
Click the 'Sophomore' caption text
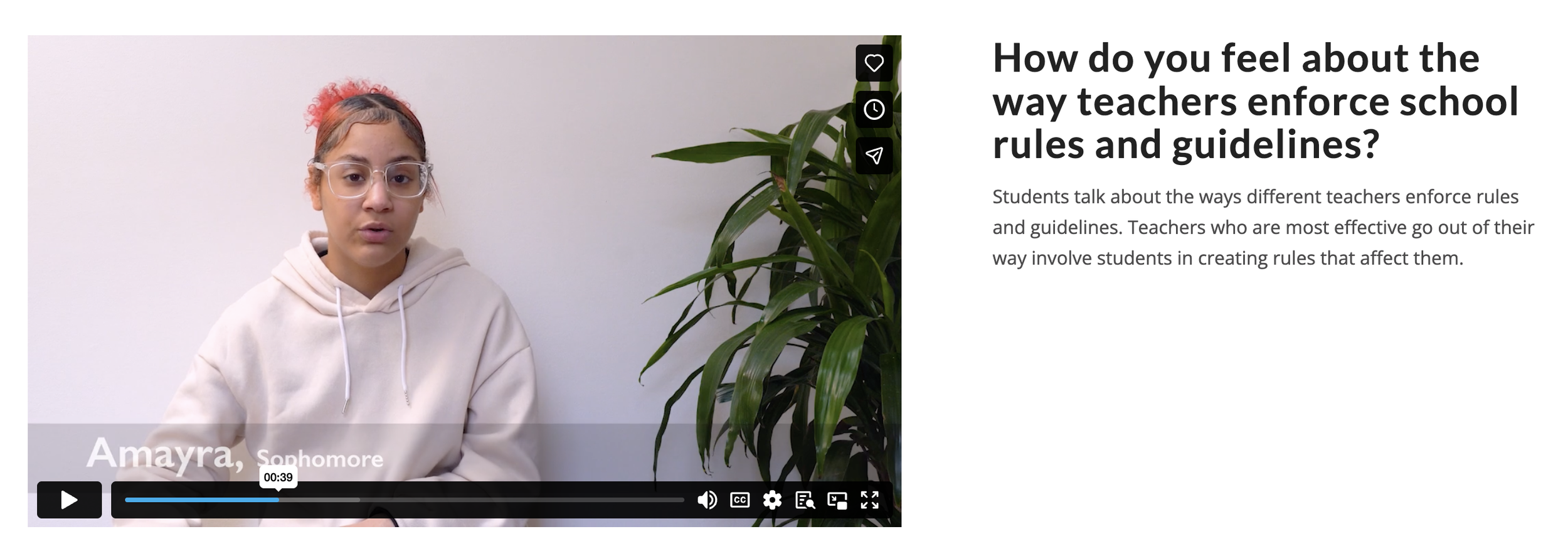(x=320, y=459)
